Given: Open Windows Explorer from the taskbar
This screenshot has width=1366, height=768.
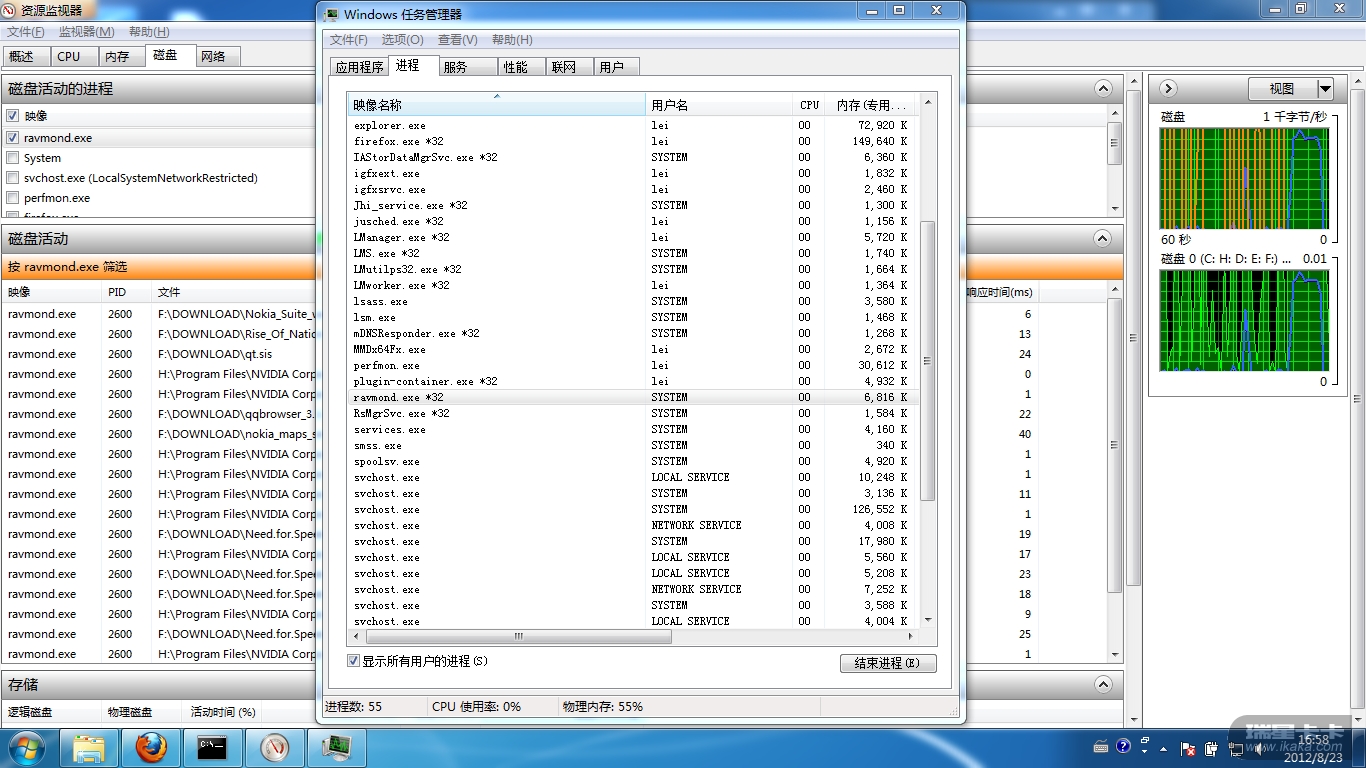Looking at the screenshot, I should [x=89, y=748].
